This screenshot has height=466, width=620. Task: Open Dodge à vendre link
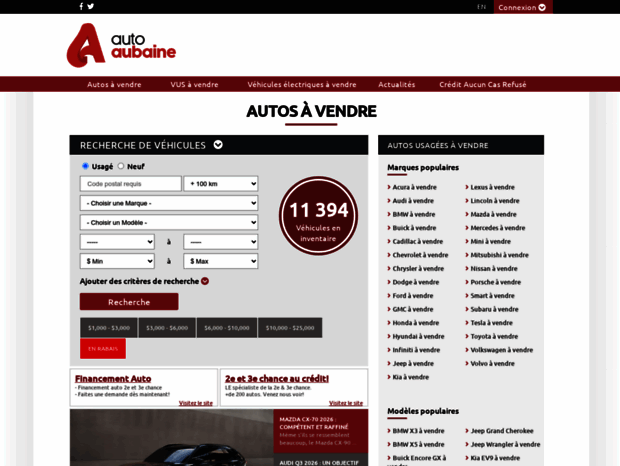coord(416,282)
